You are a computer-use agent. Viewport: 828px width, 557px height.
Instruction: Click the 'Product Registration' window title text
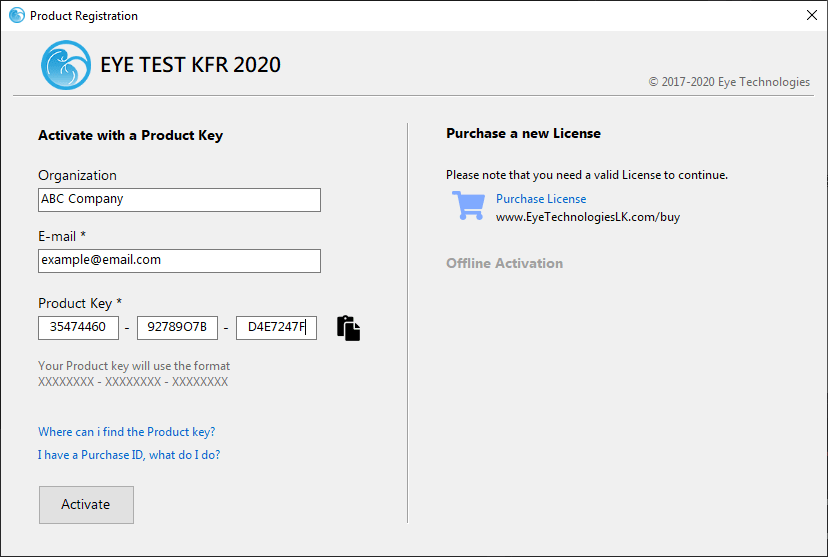[84, 16]
